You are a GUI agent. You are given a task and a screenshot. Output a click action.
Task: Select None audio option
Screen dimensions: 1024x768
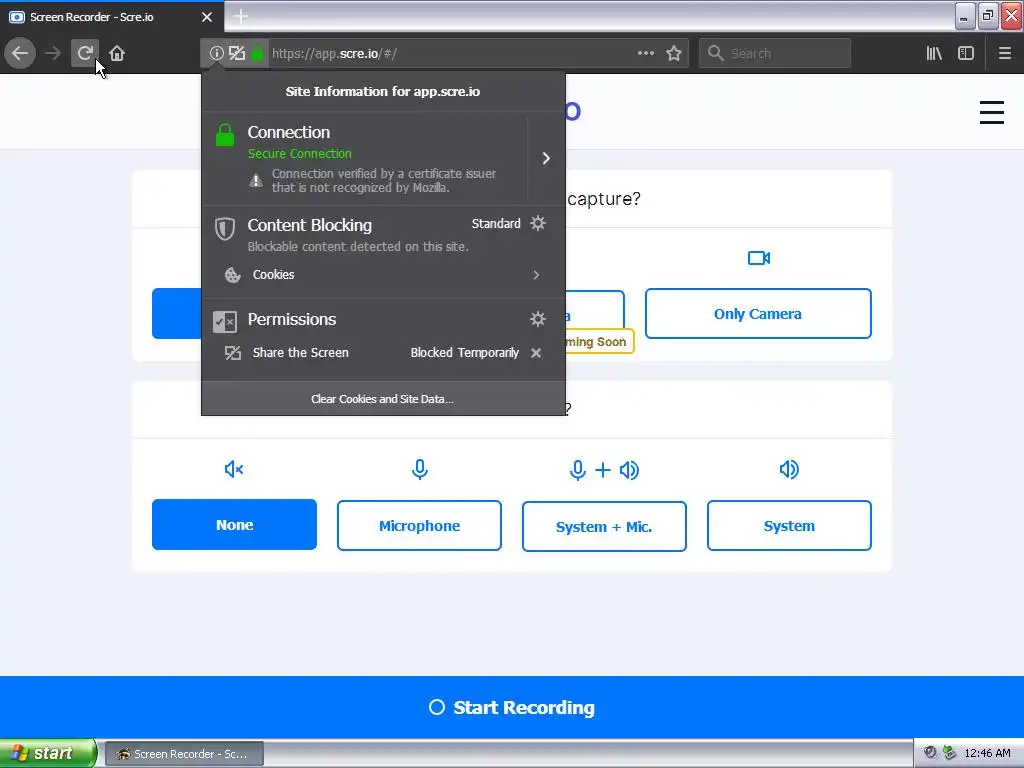[234, 525]
